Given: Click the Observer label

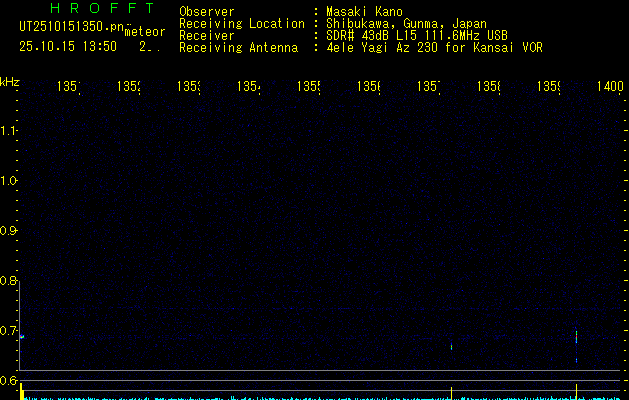Looking at the screenshot, I should point(207,11).
